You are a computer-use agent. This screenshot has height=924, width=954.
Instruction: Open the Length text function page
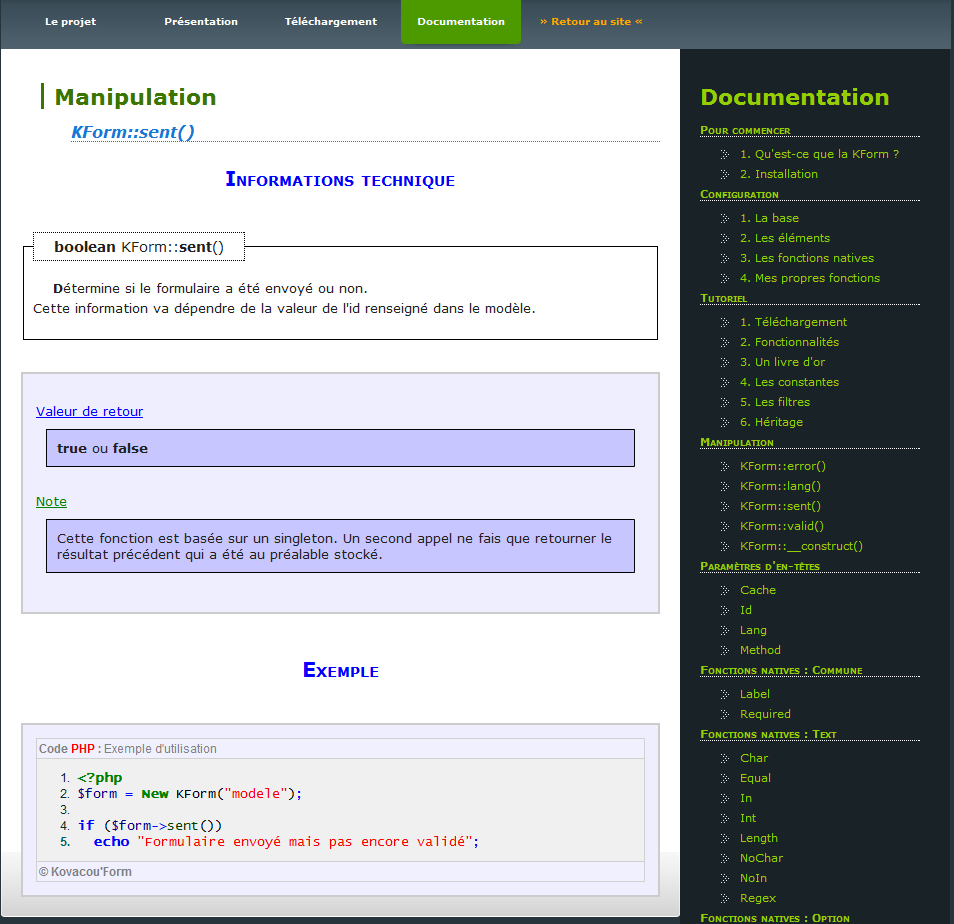click(759, 839)
